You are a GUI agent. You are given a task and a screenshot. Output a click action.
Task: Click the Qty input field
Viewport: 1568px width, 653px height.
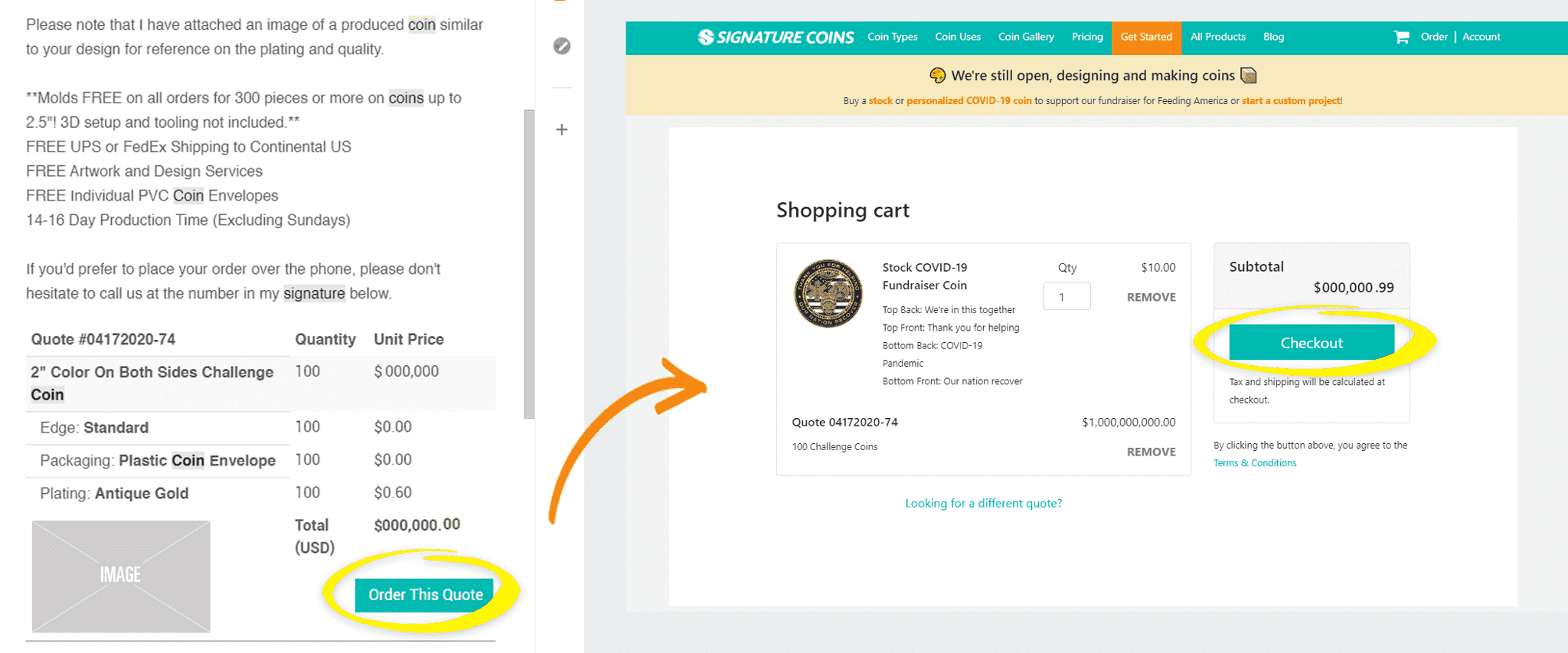[1067, 296]
